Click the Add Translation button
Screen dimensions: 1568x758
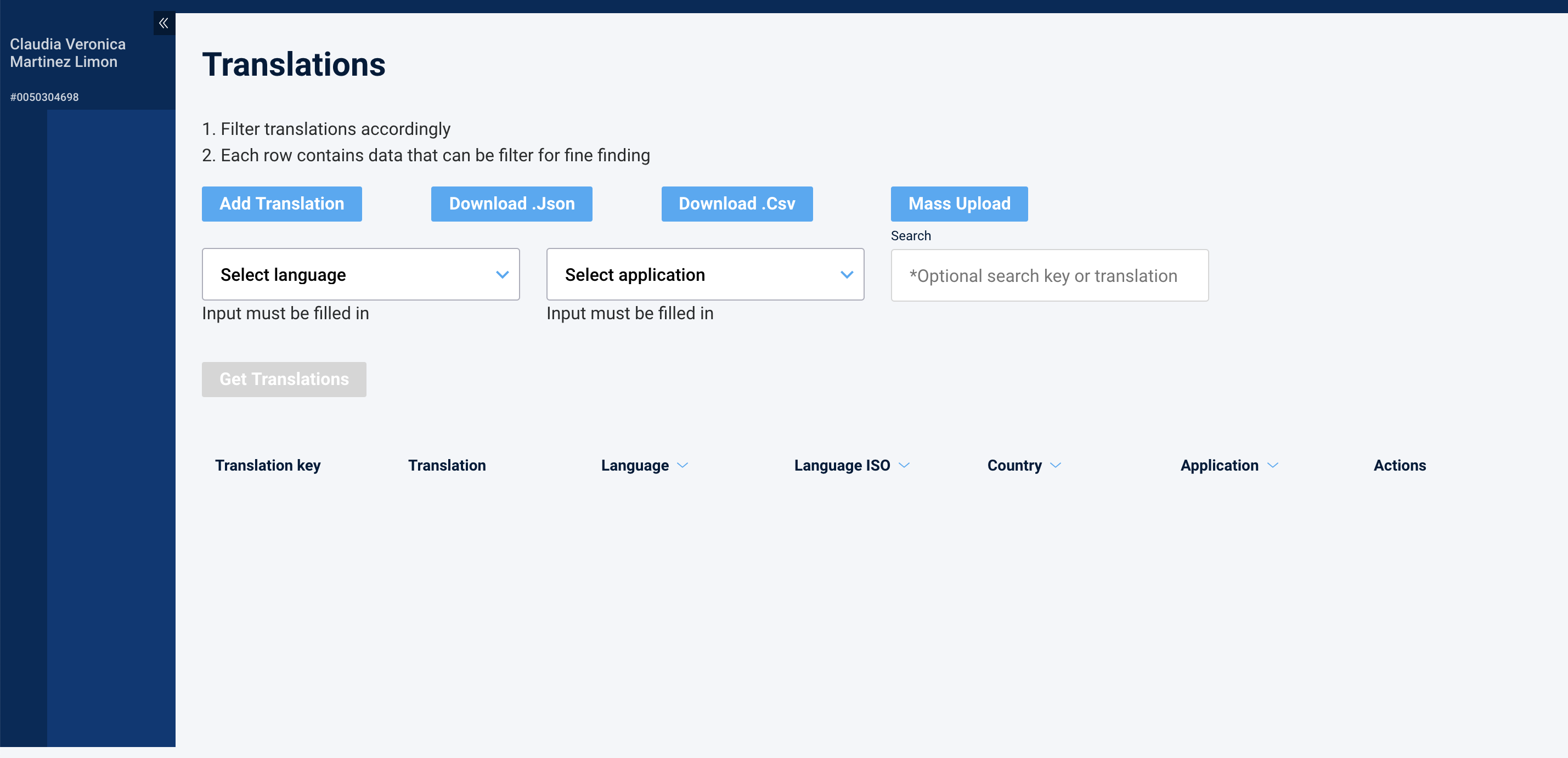[x=281, y=204]
